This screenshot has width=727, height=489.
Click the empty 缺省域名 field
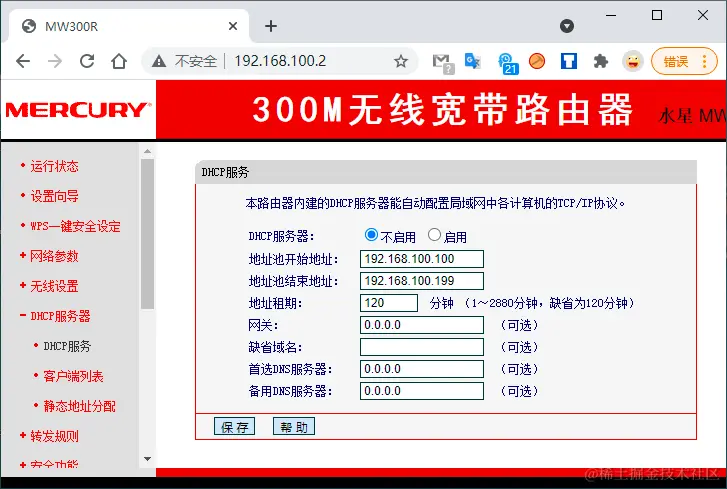[x=421, y=347]
